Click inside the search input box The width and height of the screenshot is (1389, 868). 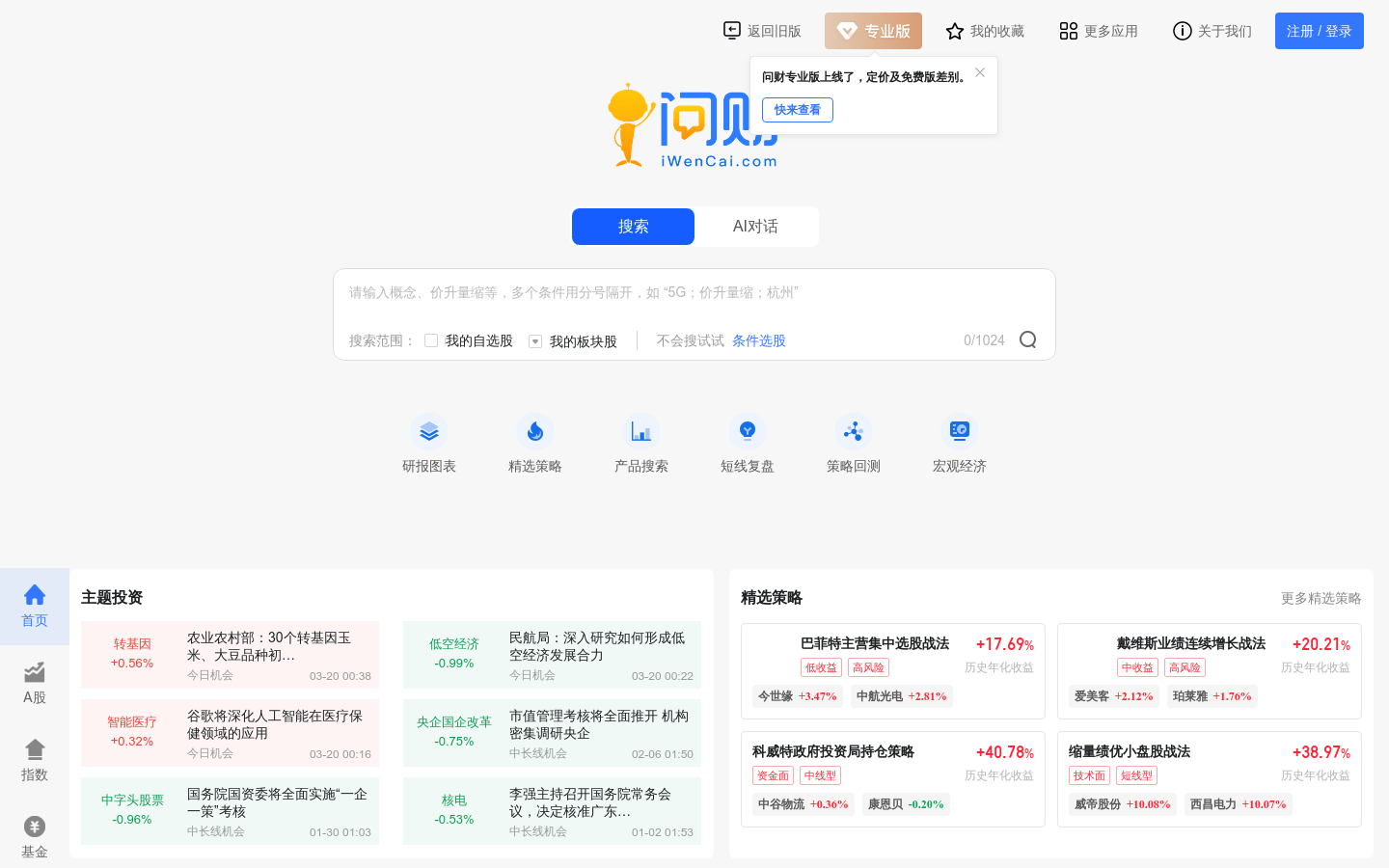tap(694, 292)
